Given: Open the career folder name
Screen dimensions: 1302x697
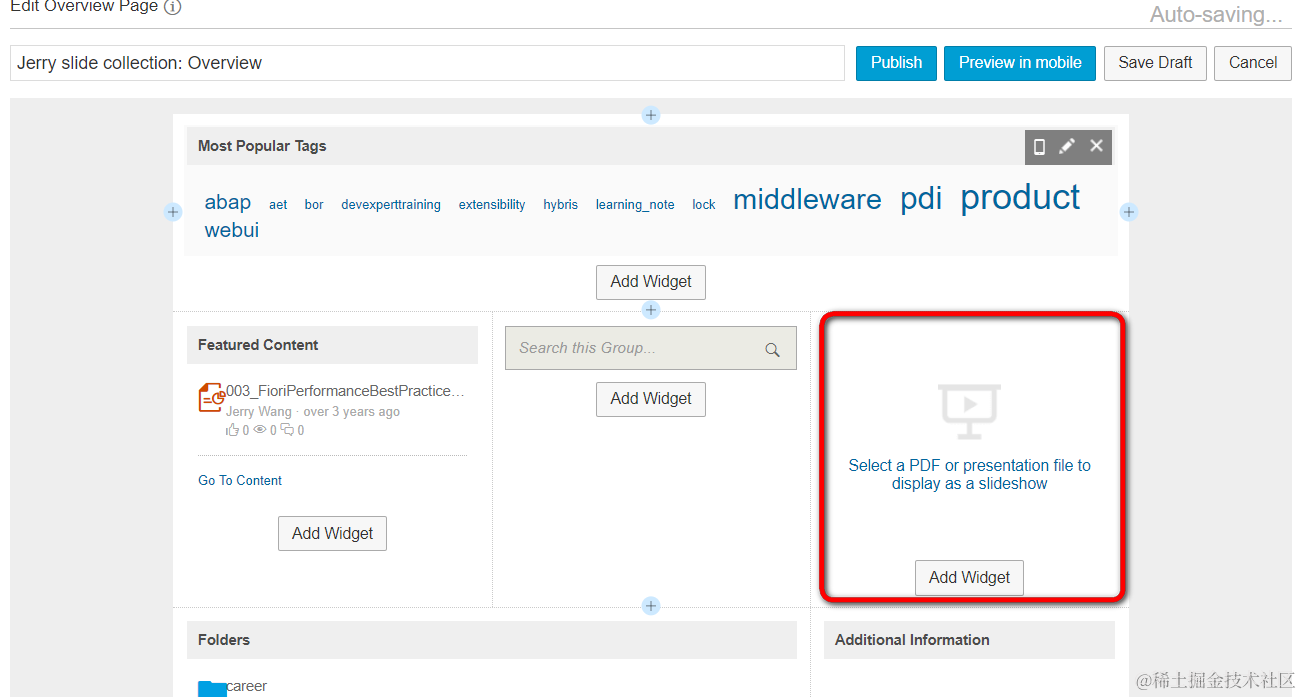Looking at the screenshot, I should click(x=247, y=687).
